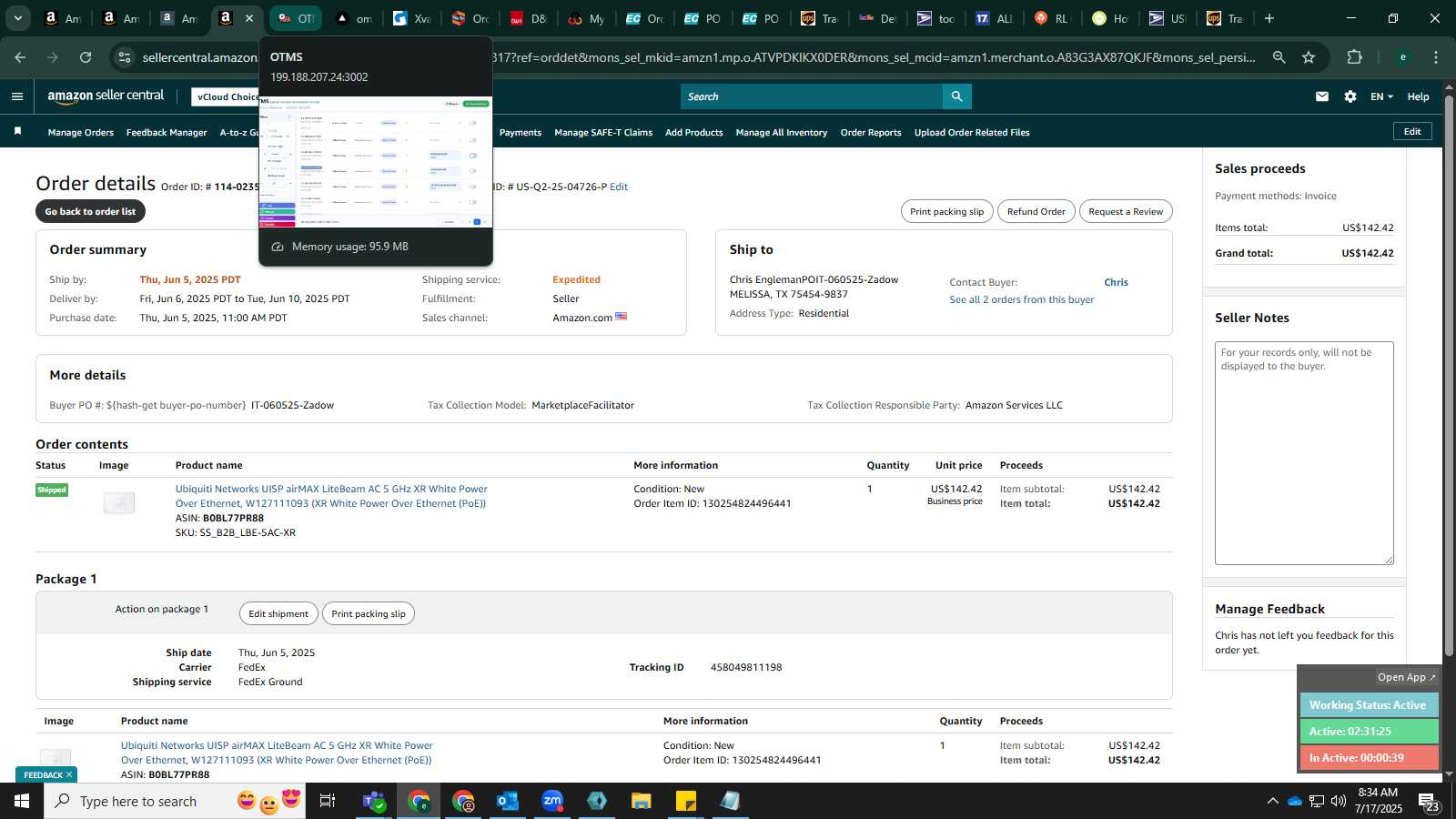Click the page vertical scrollbar
The width and height of the screenshot is (1456, 819).
coord(1449,376)
